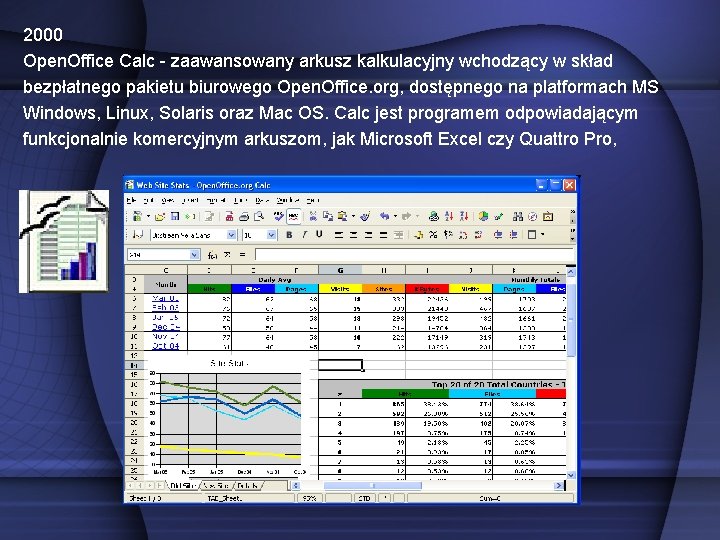Open the Insert menu

[190, 200]
